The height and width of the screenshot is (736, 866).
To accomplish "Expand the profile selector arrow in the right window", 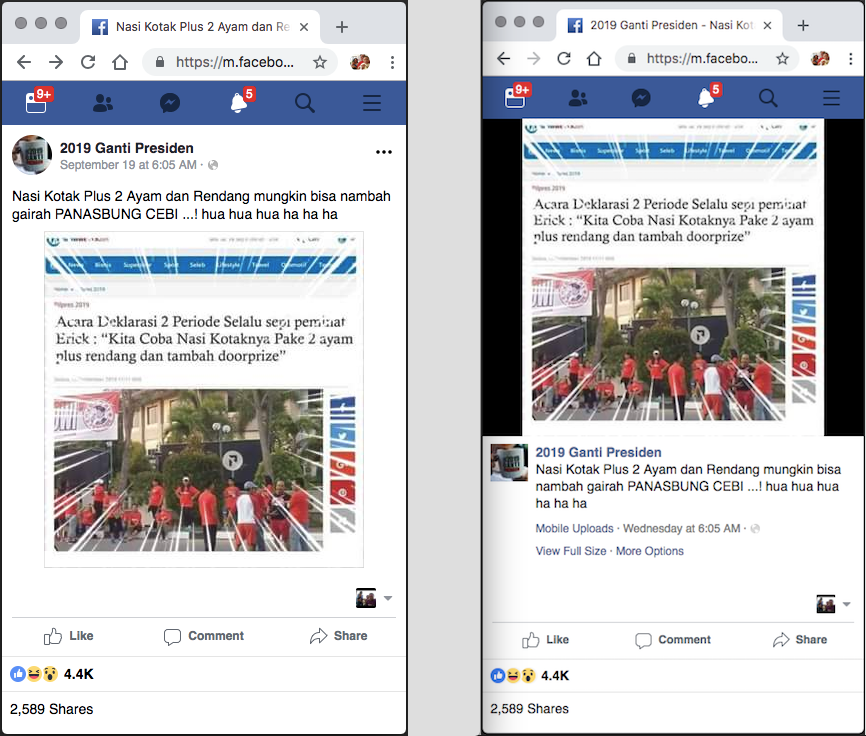I will point(847,604).
